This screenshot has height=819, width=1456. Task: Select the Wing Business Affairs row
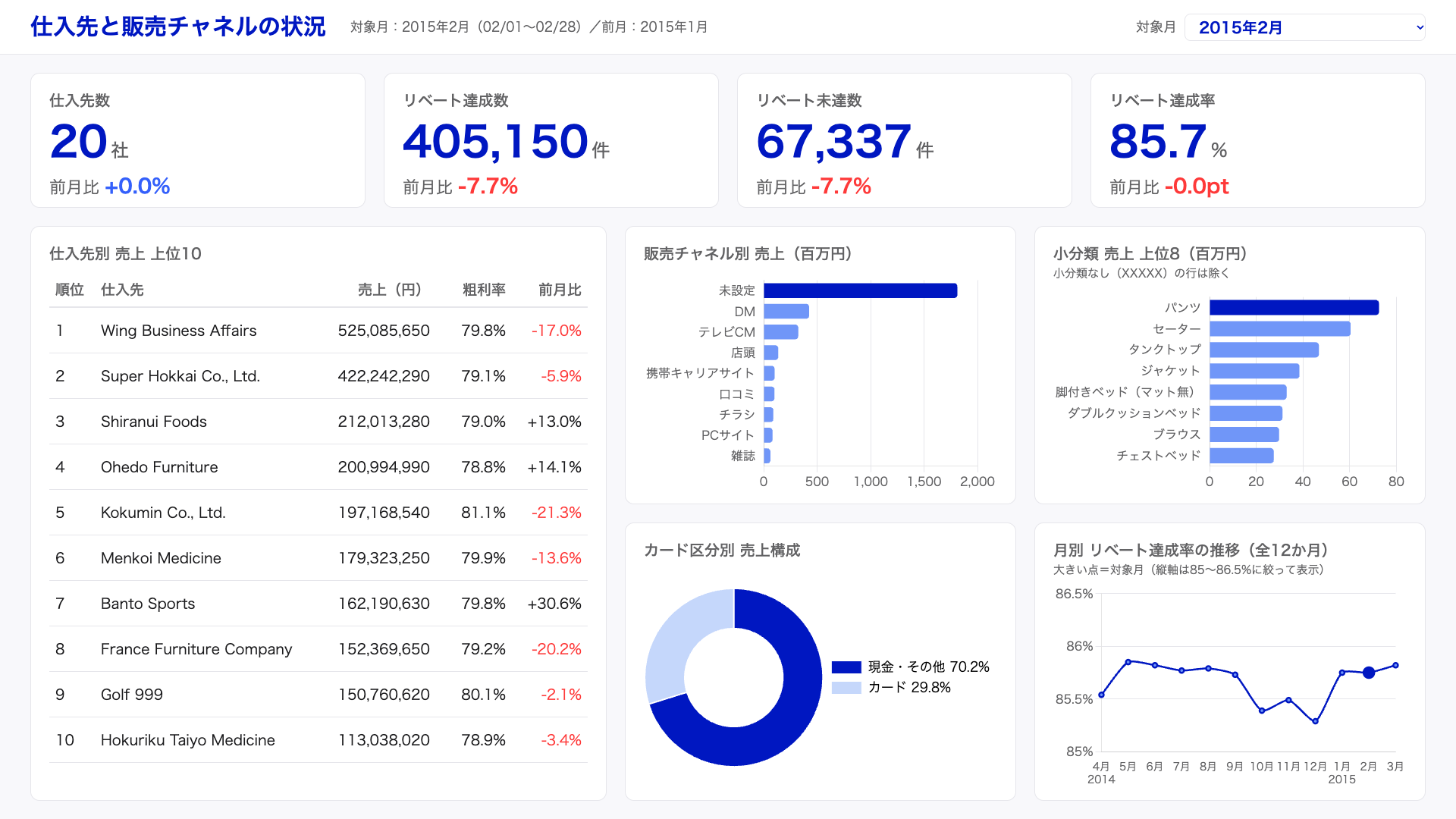click(318, 331)
